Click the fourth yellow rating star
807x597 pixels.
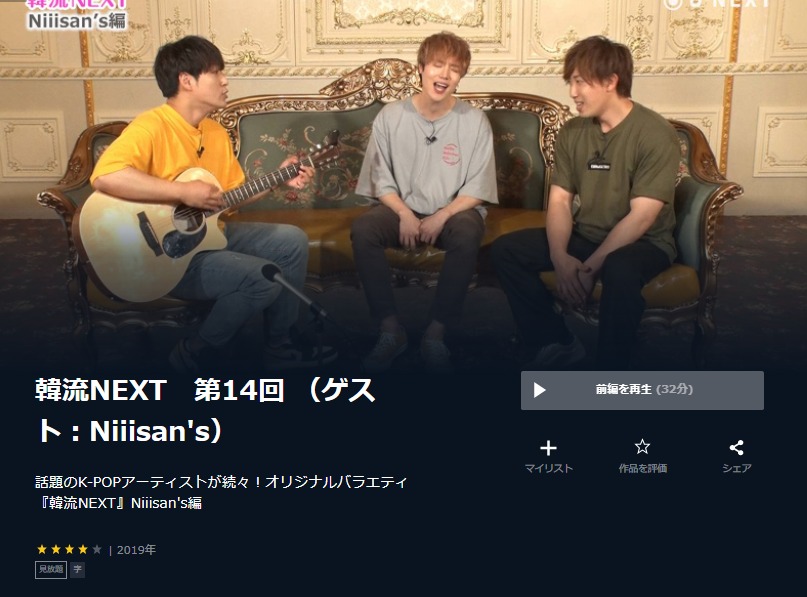pyautogui.click(x=83, y=550)
